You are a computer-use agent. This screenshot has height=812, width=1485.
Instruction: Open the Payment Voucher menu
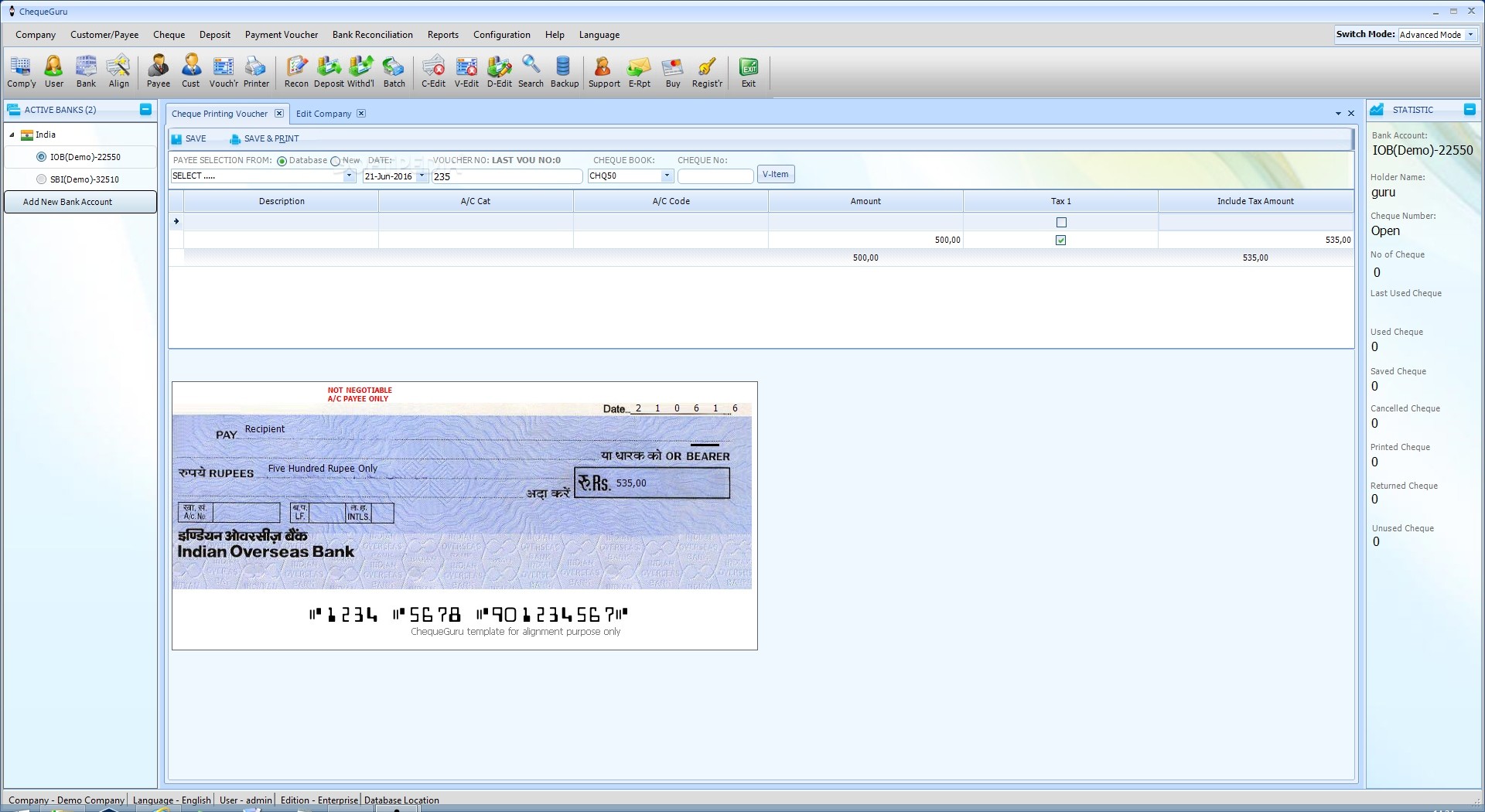point(282,35)
